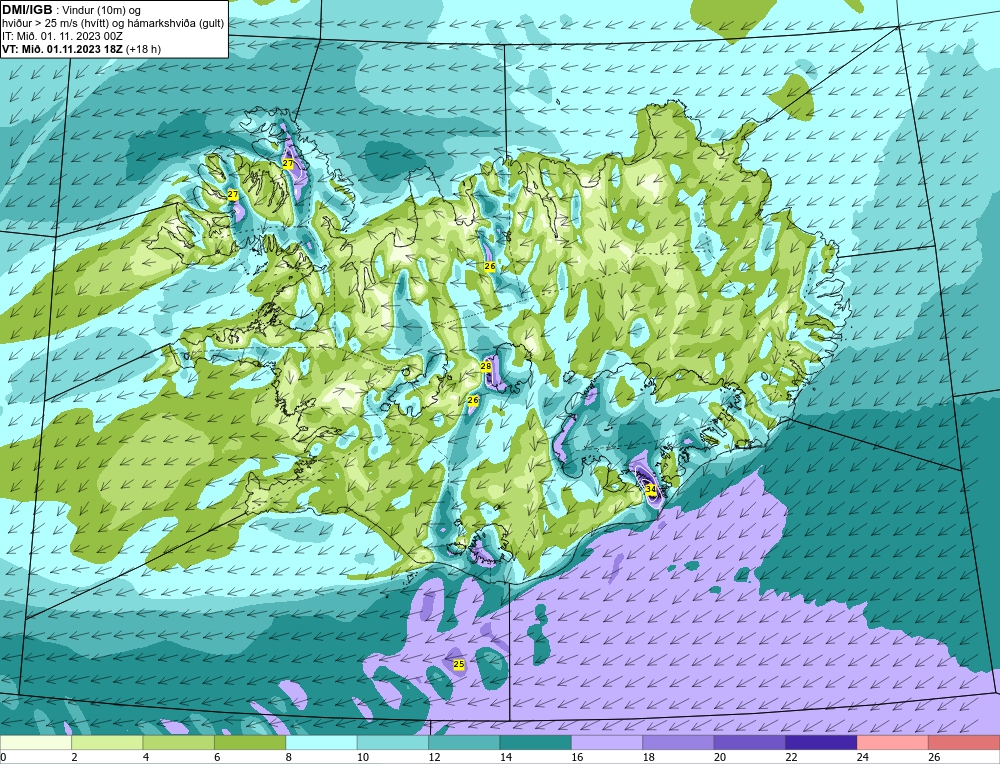Pick the 12–14 m/s teal legend swatch

pos(464,743)
